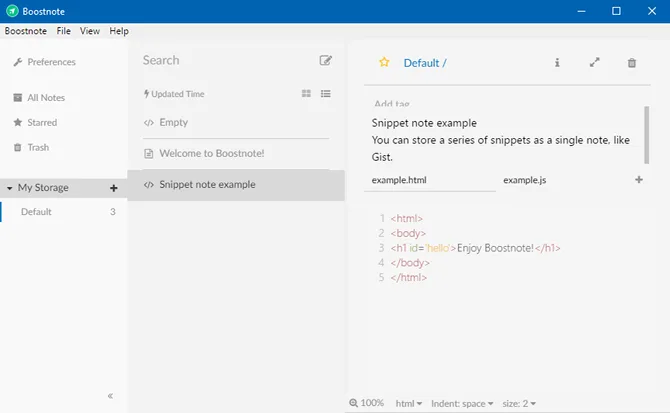Screen dimensions: 670x413
Task: Add new folder to My Storage
Action: tap(113, 188)
